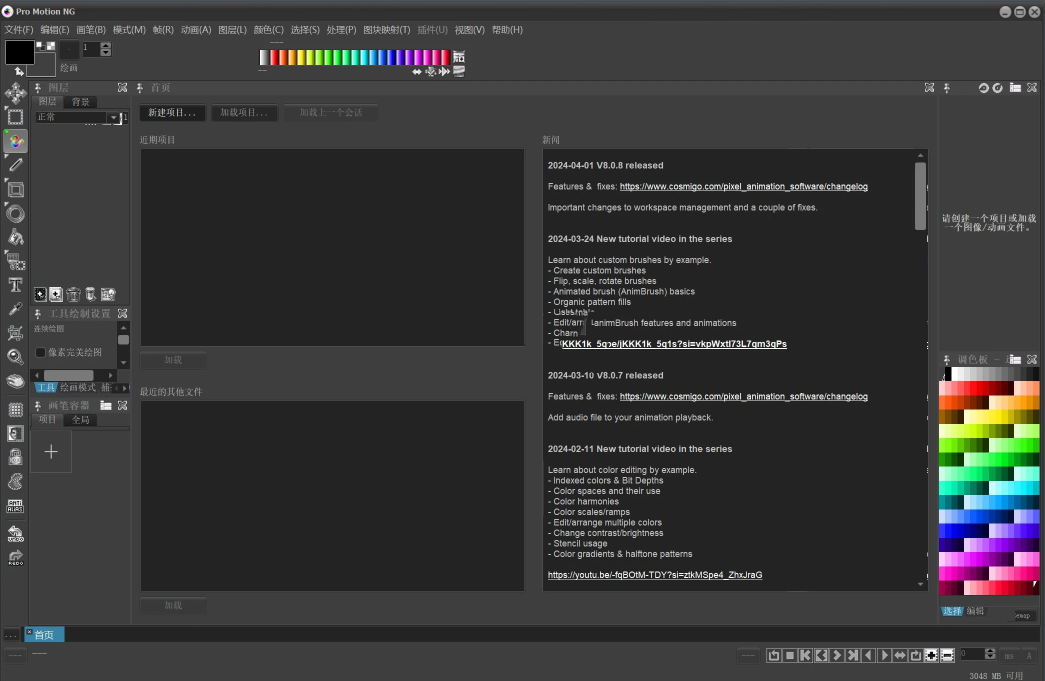1045x681 pixels.
Task: Open the V8.0.8 changelog link
Action: click(x=744, y=187)
